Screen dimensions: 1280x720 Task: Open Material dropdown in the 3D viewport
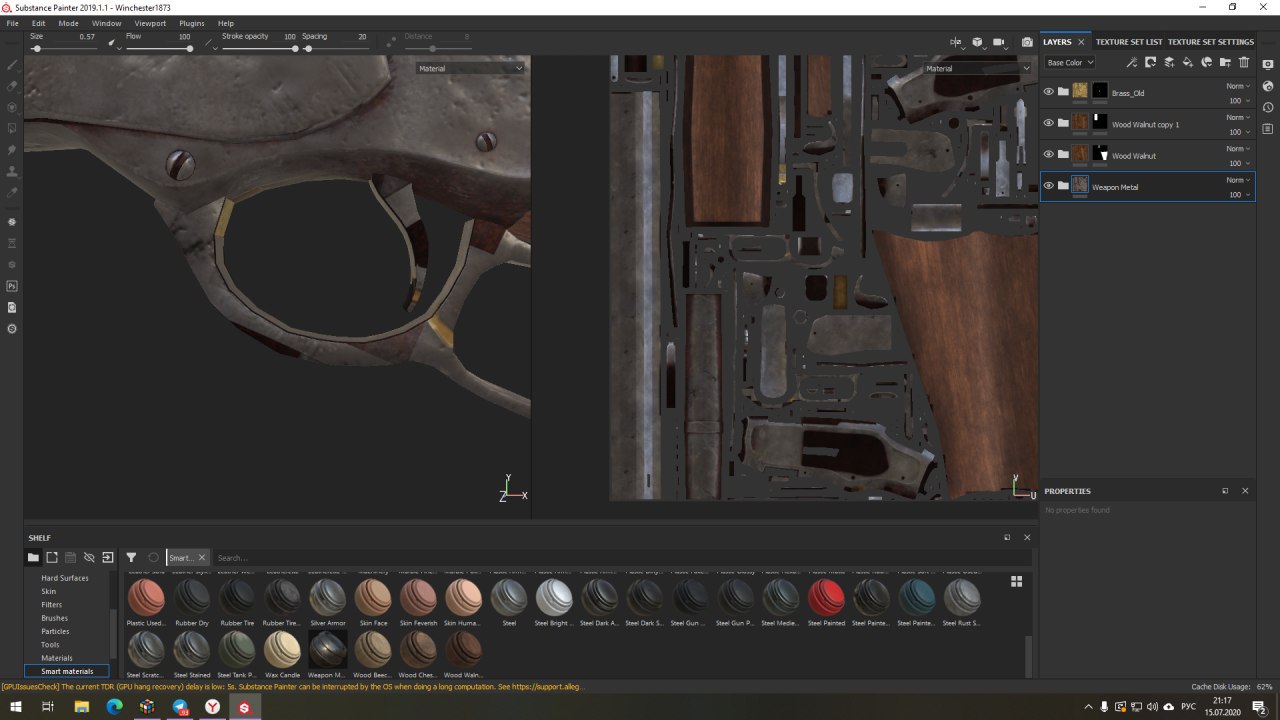470,68
